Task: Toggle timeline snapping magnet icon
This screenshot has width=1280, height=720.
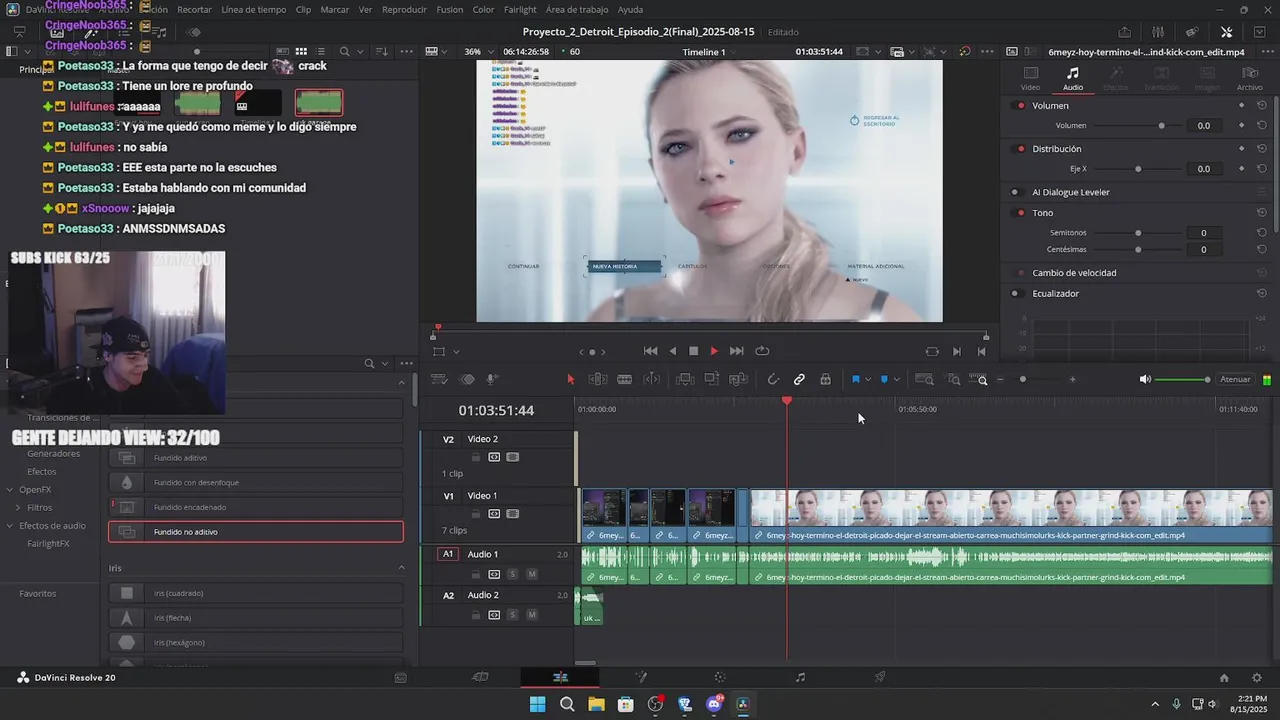Action: [x=773, y=379]
